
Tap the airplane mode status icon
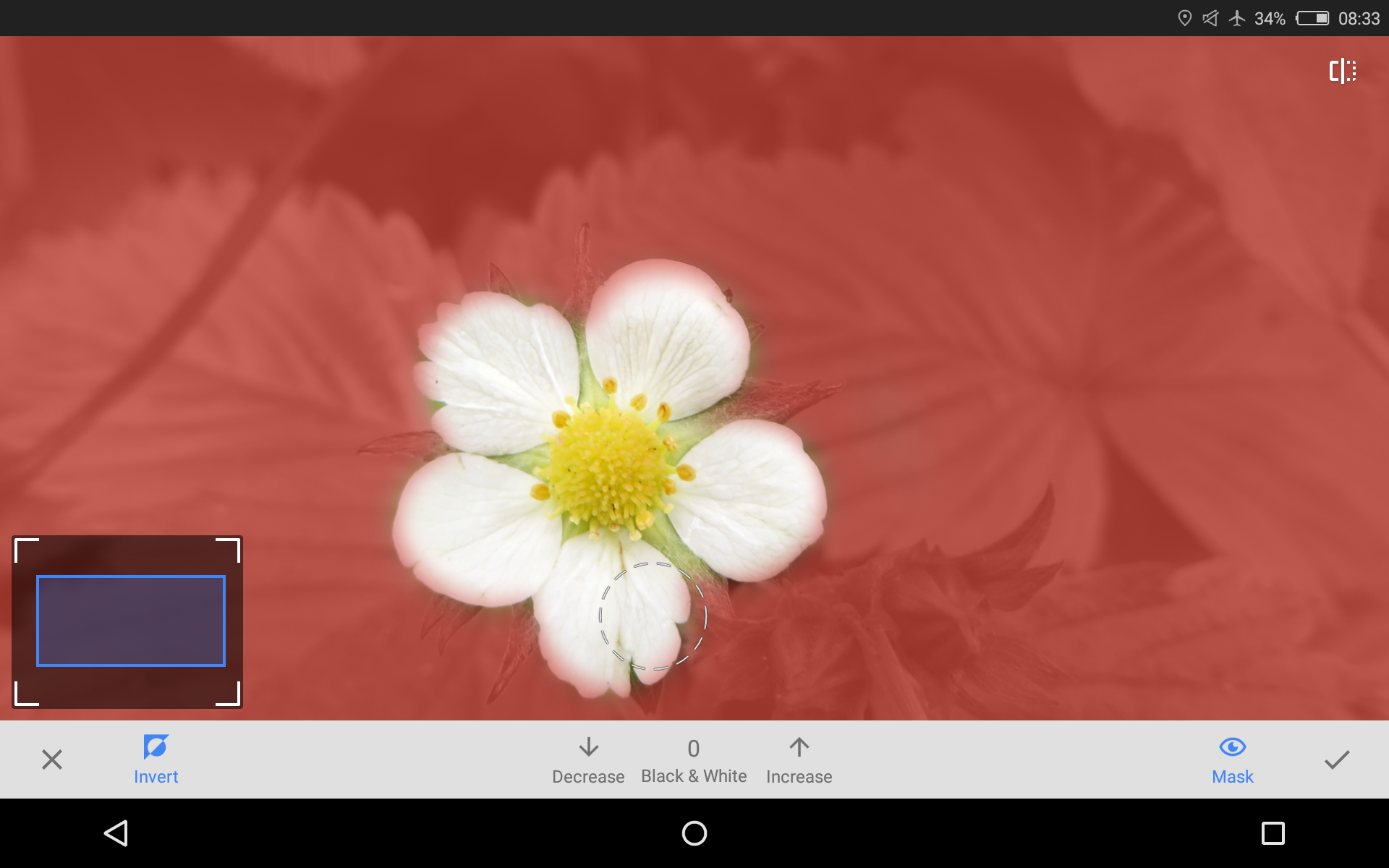pos(1237,18)
